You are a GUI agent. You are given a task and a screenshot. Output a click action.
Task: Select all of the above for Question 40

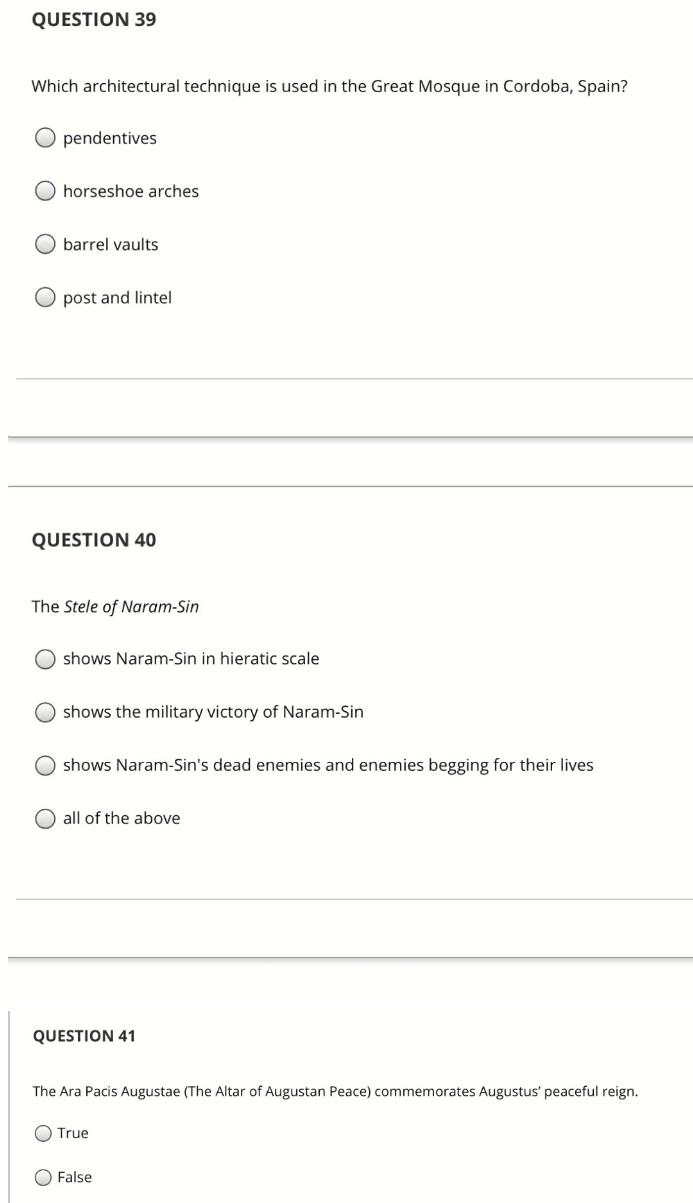tap(44, 818)
